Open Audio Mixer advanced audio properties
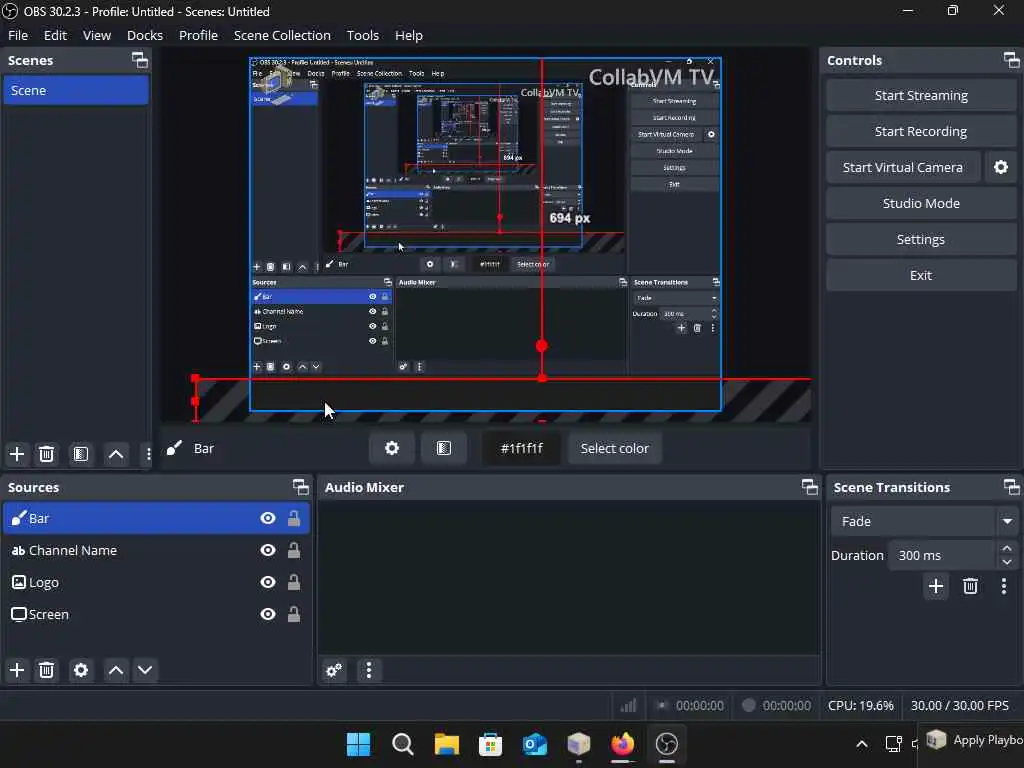Screen dimensions: 1024x768 334,670
